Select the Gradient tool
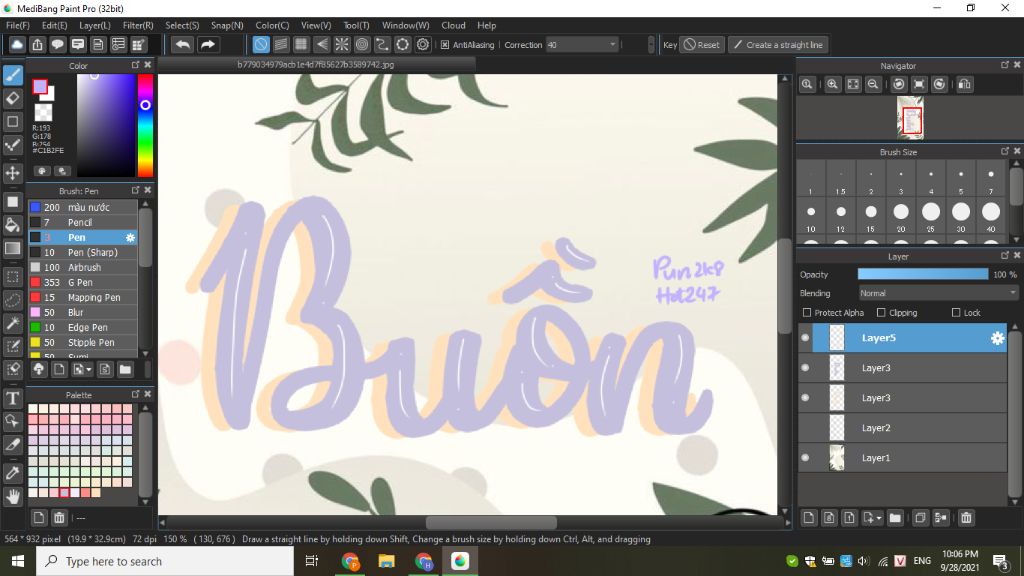Viewport: 1024px width, 576px height. coord(12,248)
